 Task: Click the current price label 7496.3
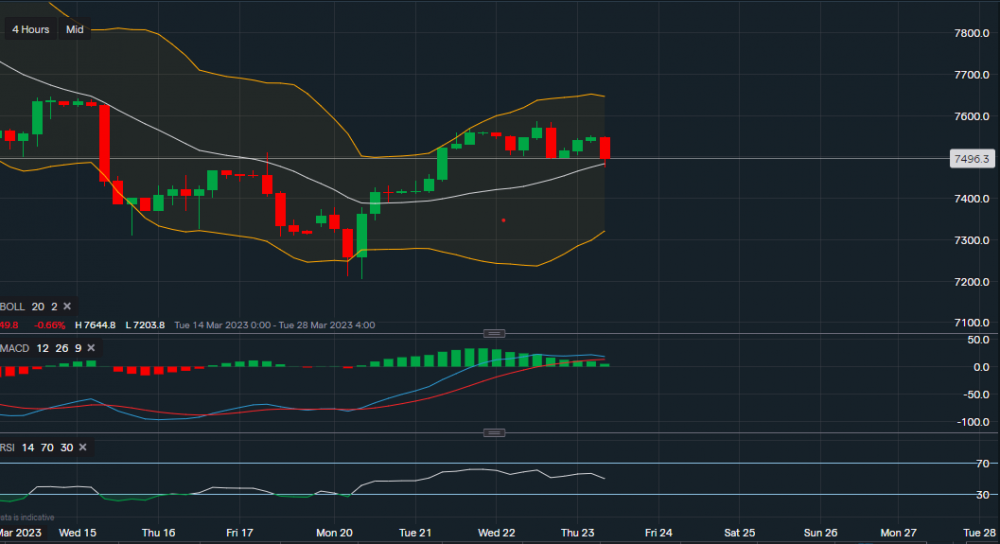tap(971, 158)
